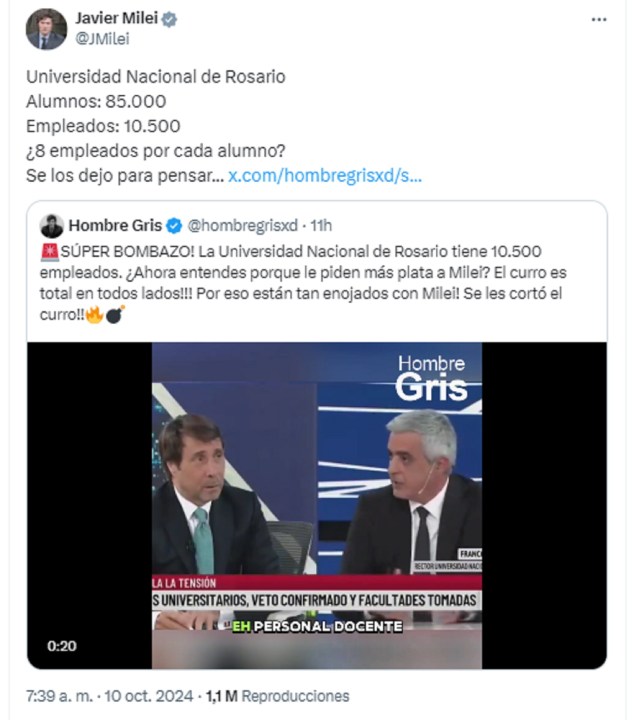View the 1,1 M Reproducciones count
This screenshot has height=720, width=639.
click(x=277, y=696)
